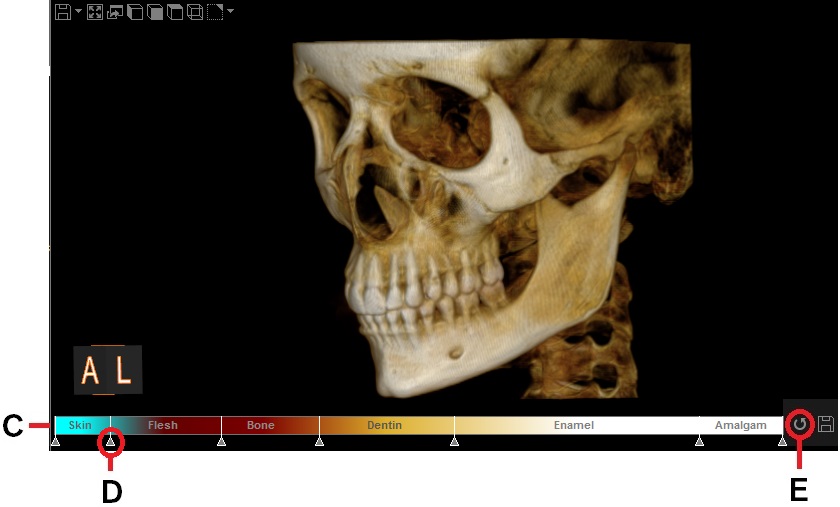Click the Bone segment of the color bar
840x507 pixels.
coord(270,425)
